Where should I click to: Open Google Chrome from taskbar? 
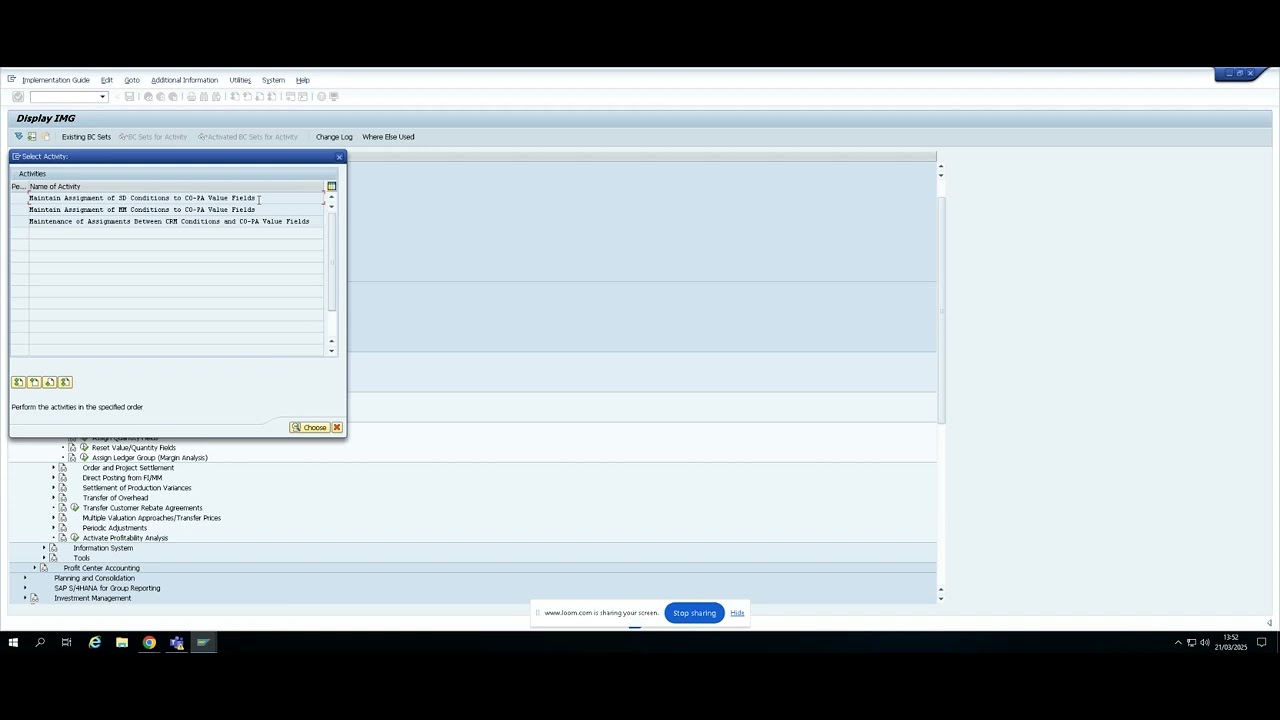coord(149,643)
